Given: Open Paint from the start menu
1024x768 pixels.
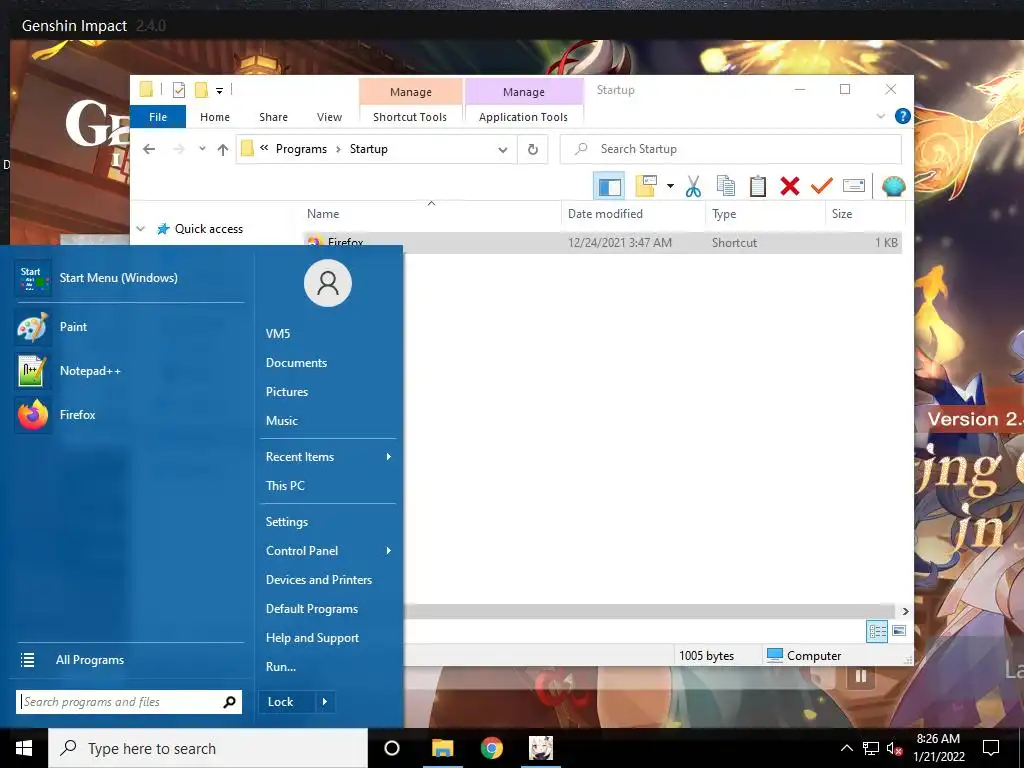Looking at the screenshot, I should (129, 327).
